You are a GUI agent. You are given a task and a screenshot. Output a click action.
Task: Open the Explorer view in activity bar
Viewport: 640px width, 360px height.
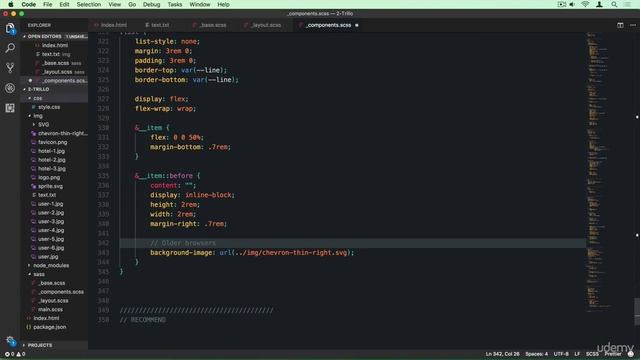(10, 29)
